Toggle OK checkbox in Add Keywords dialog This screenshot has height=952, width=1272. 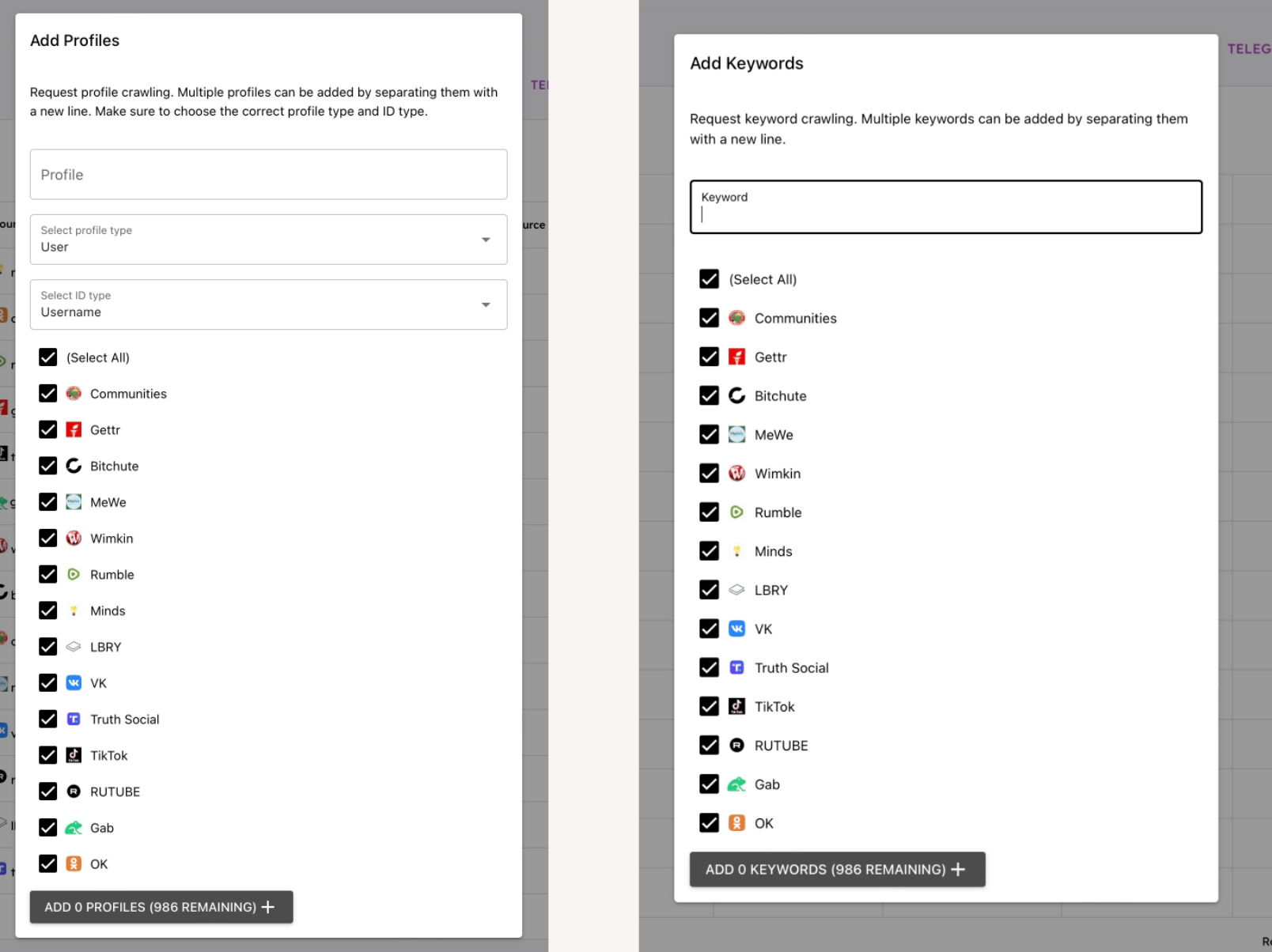pos(710,823)
